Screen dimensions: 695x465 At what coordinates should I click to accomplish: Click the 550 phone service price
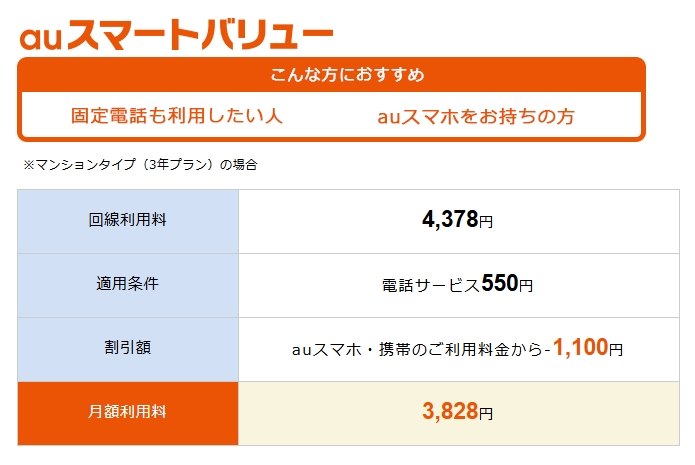point(499,284)
